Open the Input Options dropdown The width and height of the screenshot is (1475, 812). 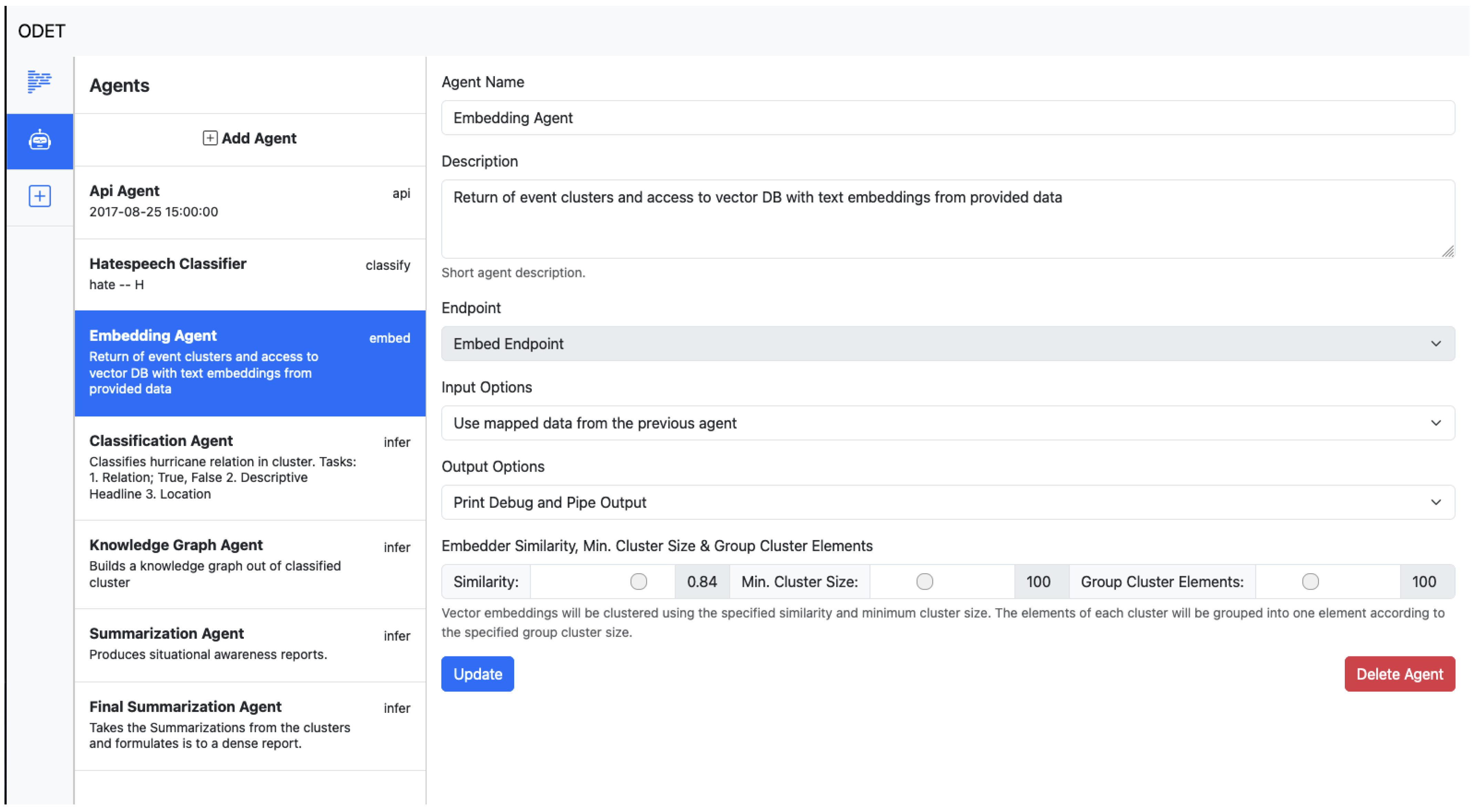click(x=948, y=423)
